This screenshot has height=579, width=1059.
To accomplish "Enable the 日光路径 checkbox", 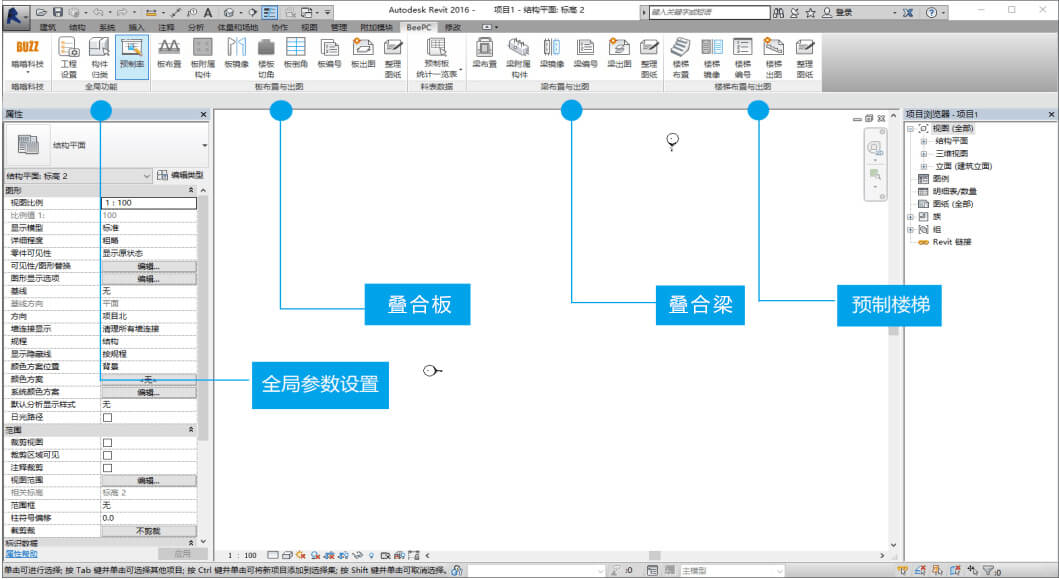I will (107, 418).
